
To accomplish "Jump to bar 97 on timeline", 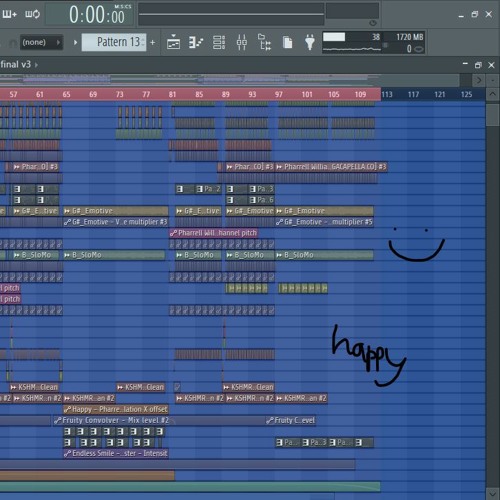I will click(x=279, y=94).
